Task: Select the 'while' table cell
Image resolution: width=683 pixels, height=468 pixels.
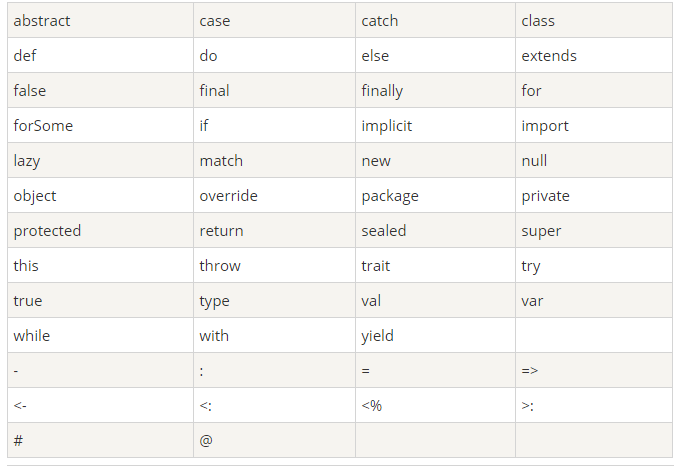Action: click(x=100, y=336)
